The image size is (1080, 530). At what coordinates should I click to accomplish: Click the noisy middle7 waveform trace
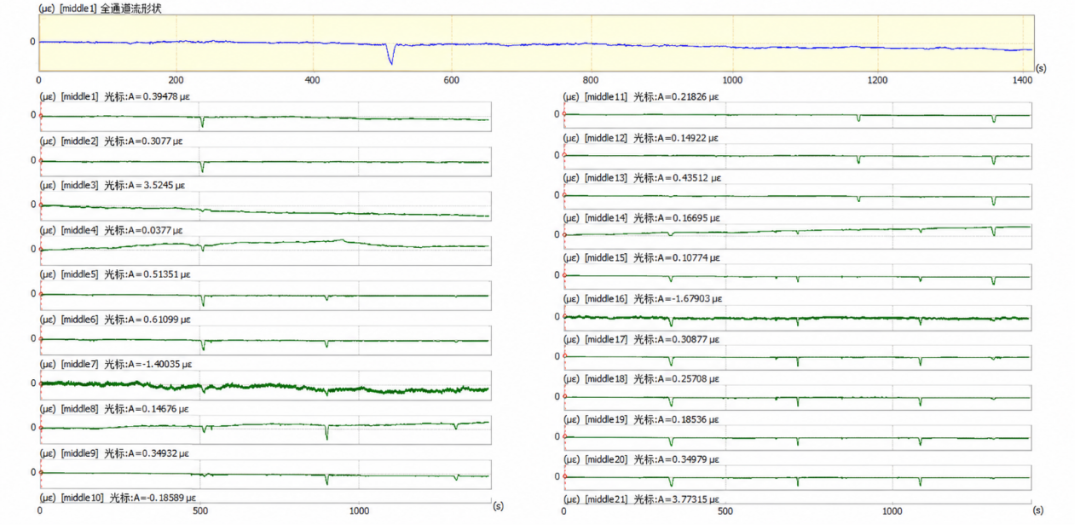click(x=265, y=388)
